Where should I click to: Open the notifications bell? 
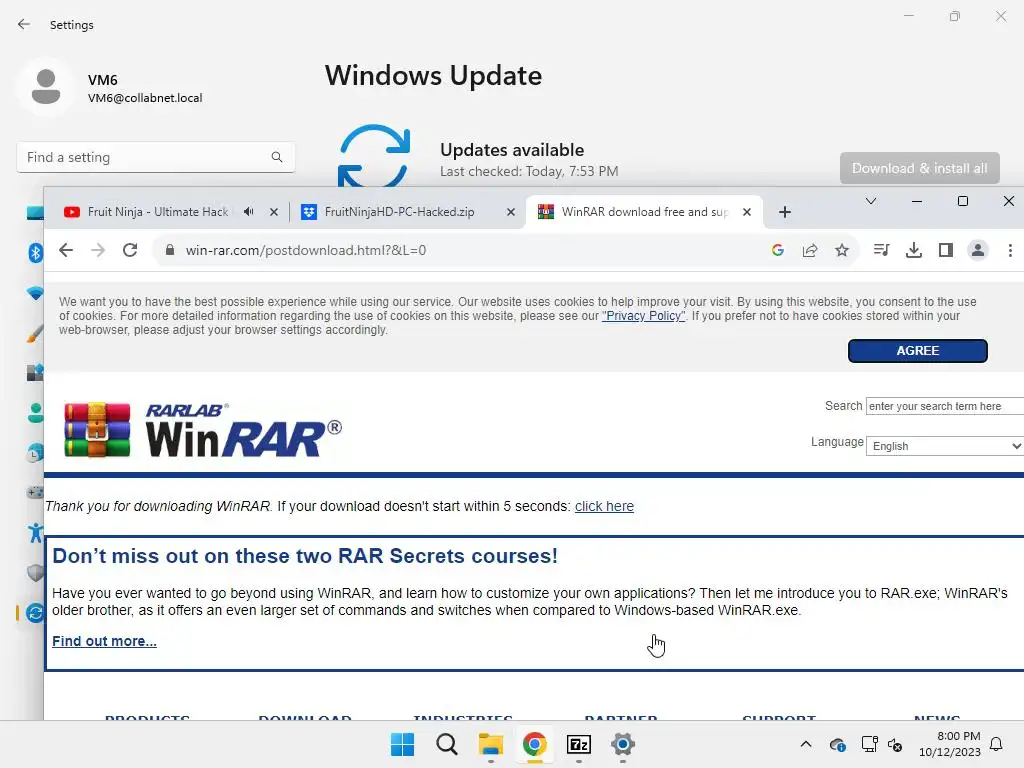[x=996, y=744]
